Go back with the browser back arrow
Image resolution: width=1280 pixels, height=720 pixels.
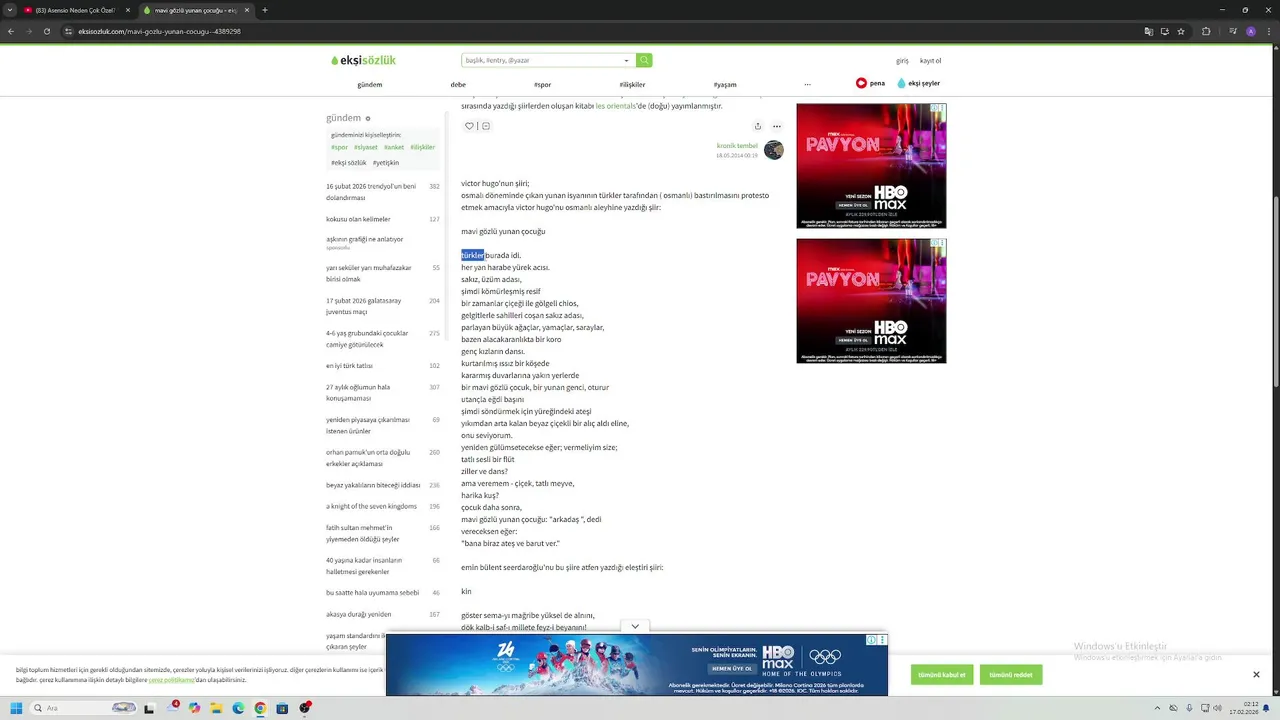click(11, 31)
